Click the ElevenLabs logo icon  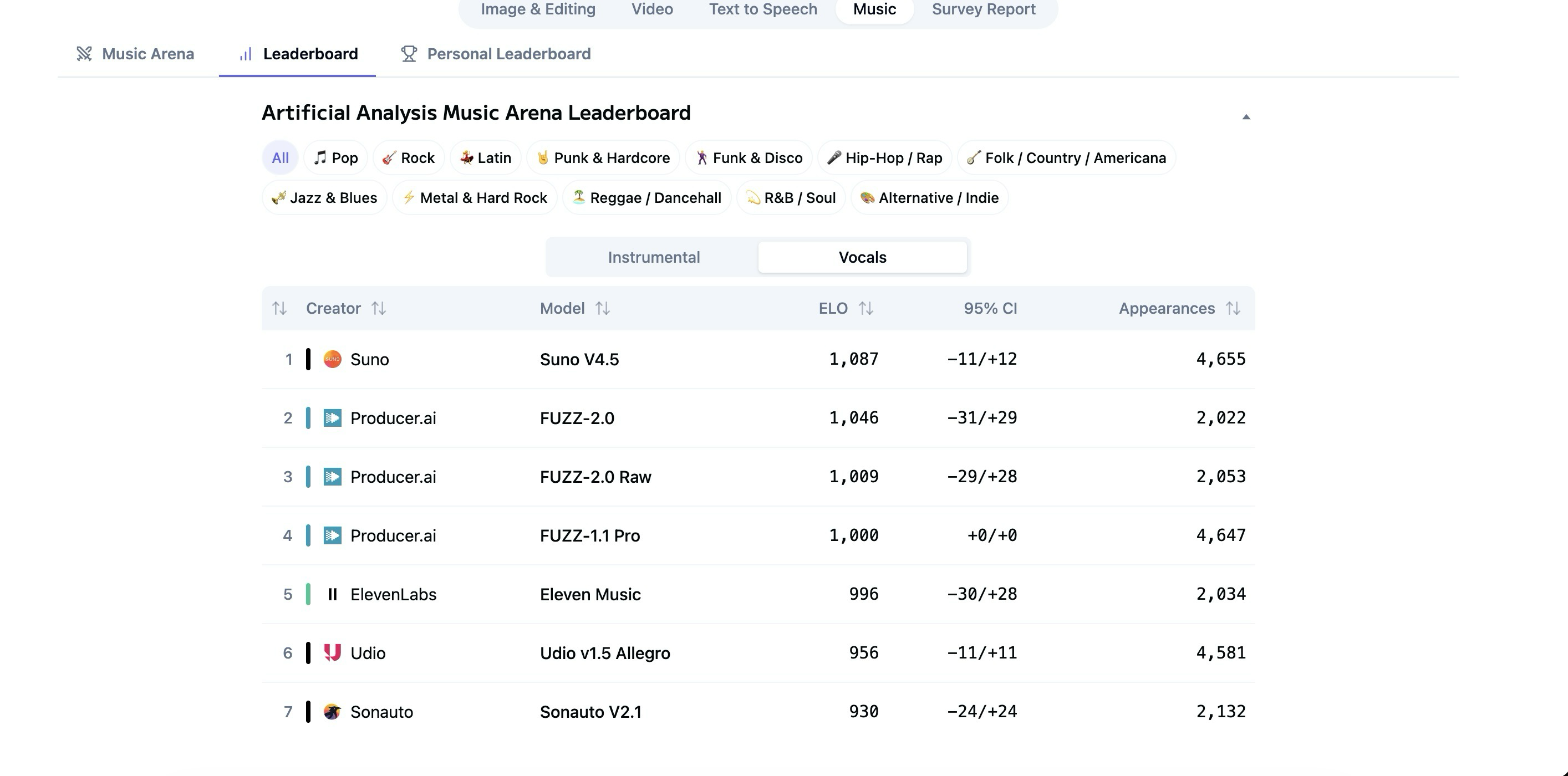point(332,594)
